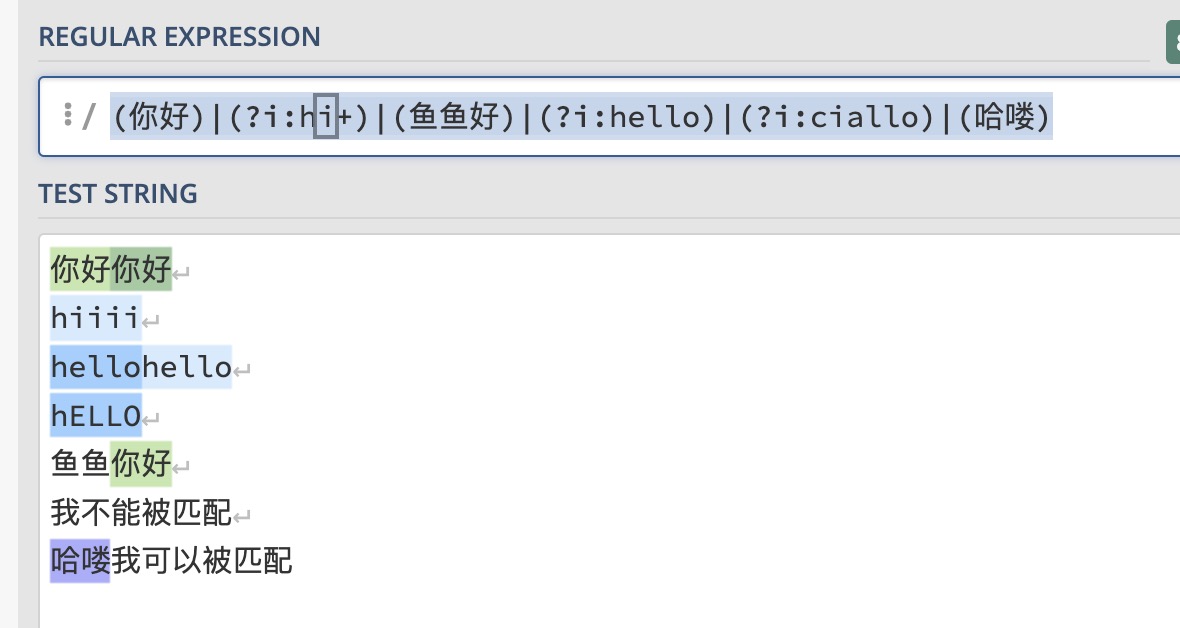
Task: Click the TEST STRING section heading
Action: tap(118, 193)
